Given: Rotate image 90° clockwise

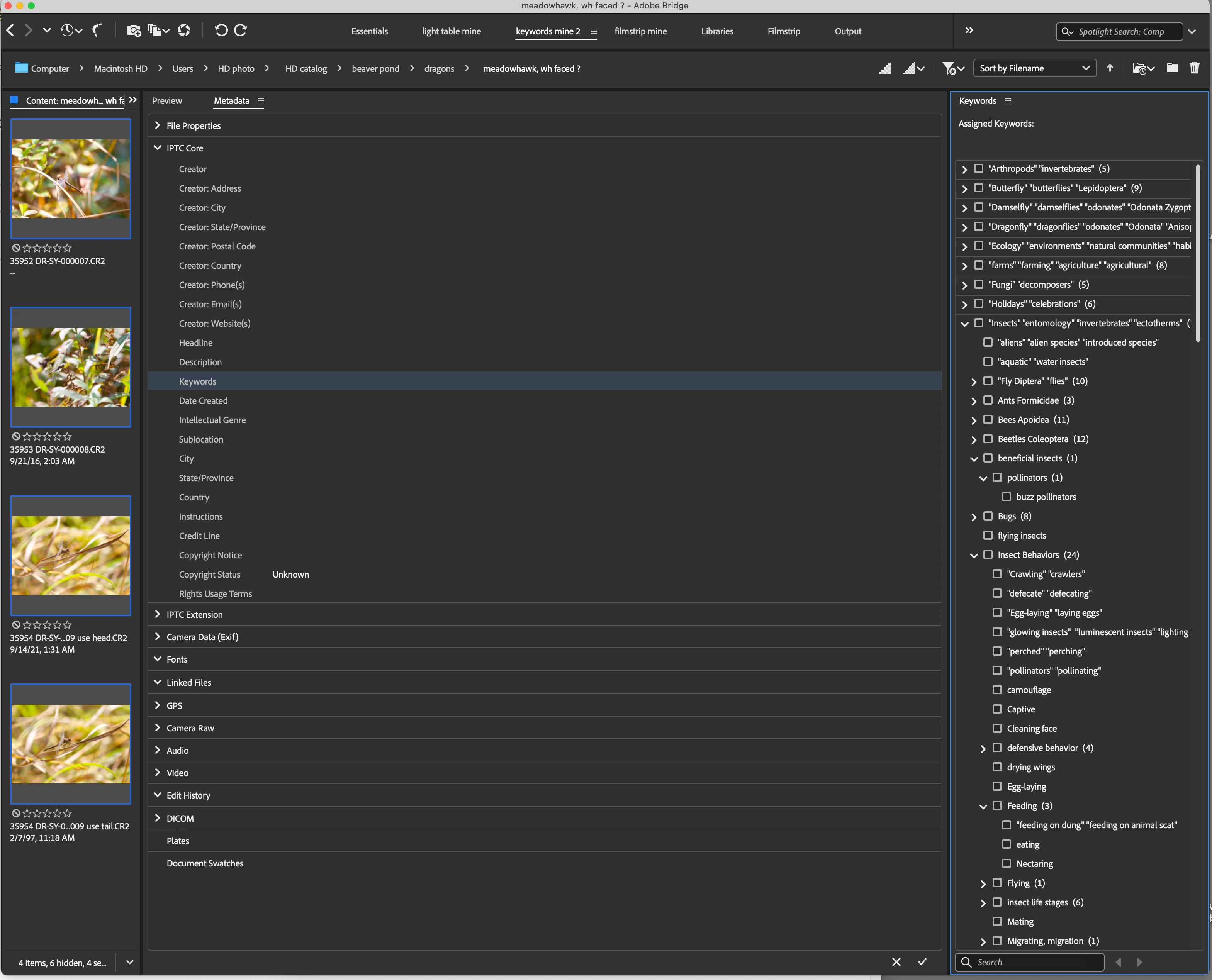Looking at the screenshot, I should tap(241, 31).
